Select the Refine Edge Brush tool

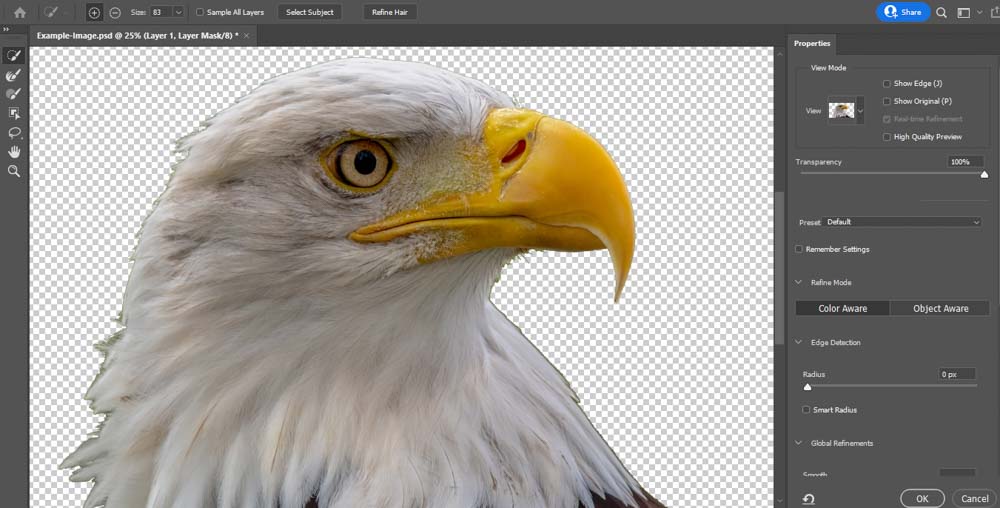(x=14, y=75)
